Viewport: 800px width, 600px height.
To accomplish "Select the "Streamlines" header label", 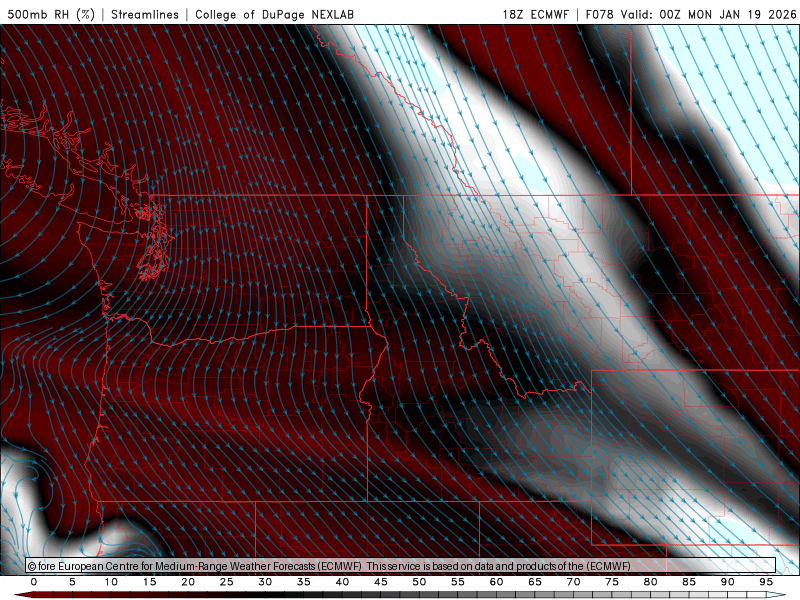I will point(145,14).
